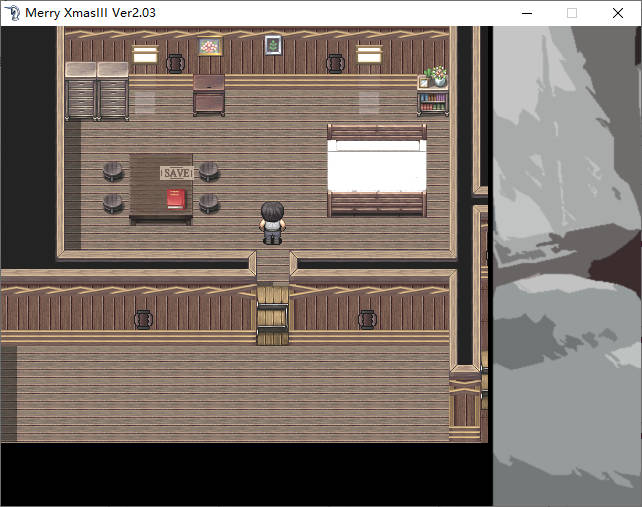The height and width of the screenshot is (507, 642).
Task: Click the wall sconce left of the flower painting
Action: coord(175,63)
